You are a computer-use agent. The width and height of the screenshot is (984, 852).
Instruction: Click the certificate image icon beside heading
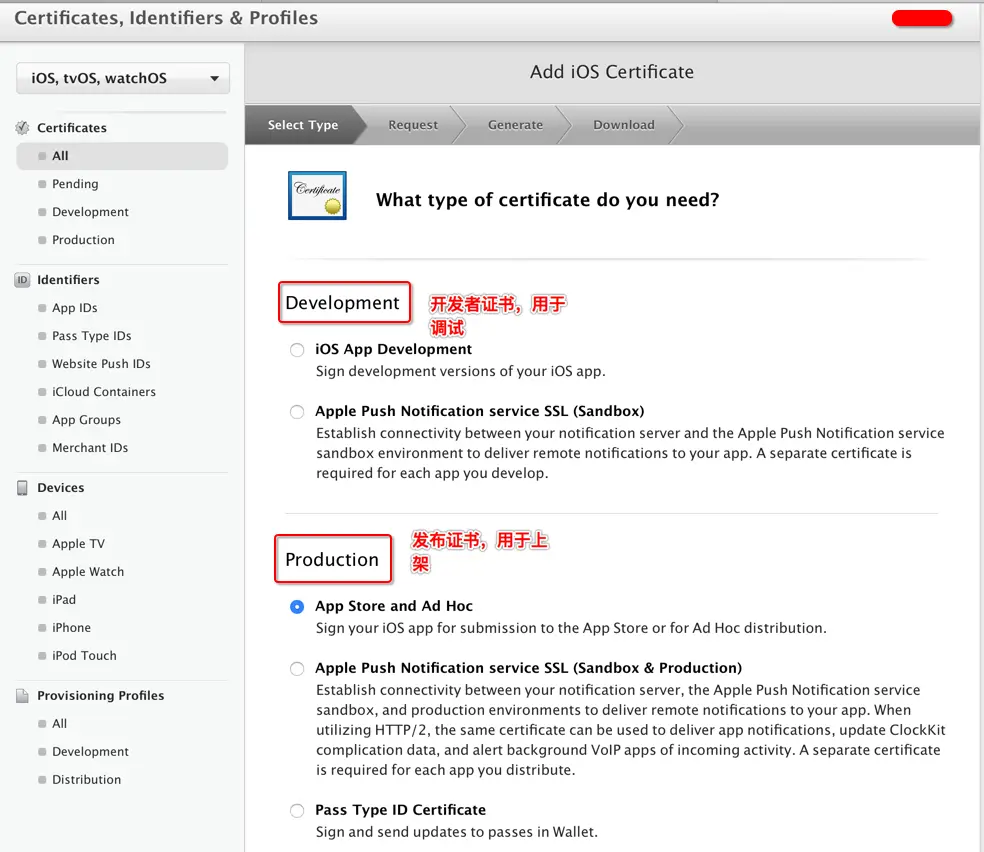pyautogui.click(x=318, y=196)
